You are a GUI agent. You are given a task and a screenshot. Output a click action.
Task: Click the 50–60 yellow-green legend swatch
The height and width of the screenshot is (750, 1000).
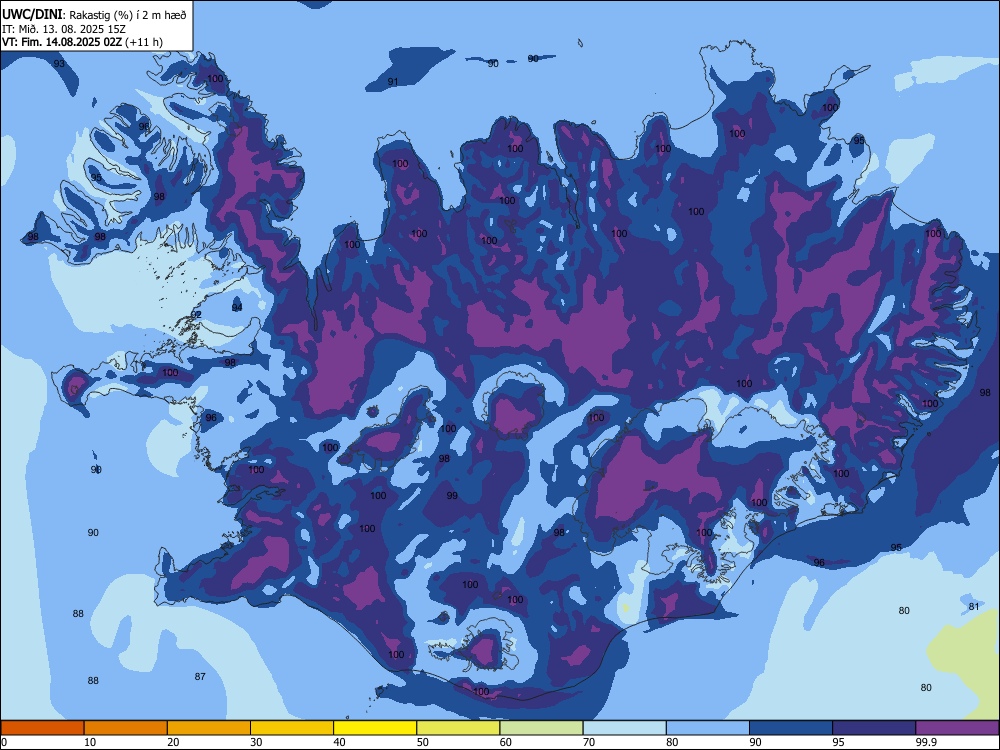point(458,728)
